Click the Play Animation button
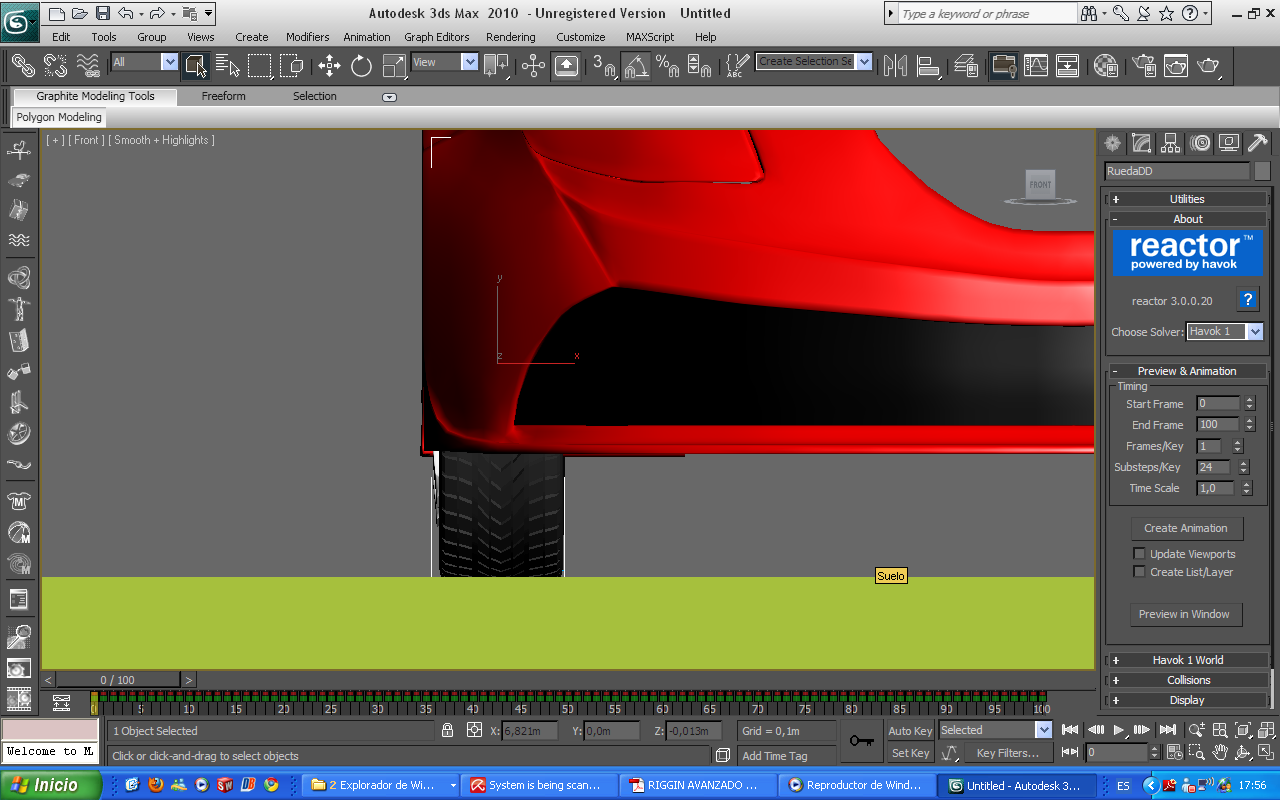This screenshot has height=800, width=1280. click(1119, 730)
